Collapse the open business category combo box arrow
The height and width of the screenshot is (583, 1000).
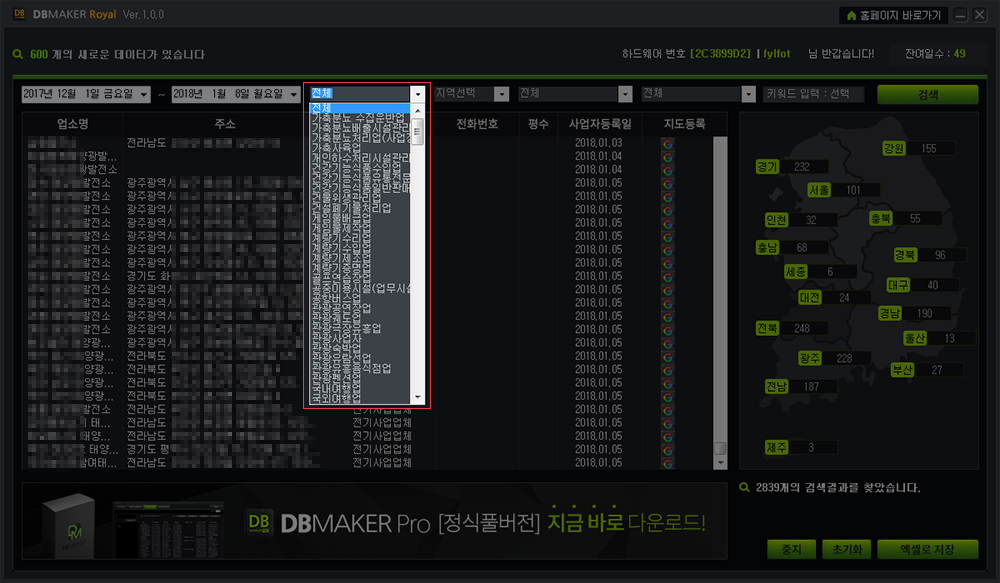418,94
